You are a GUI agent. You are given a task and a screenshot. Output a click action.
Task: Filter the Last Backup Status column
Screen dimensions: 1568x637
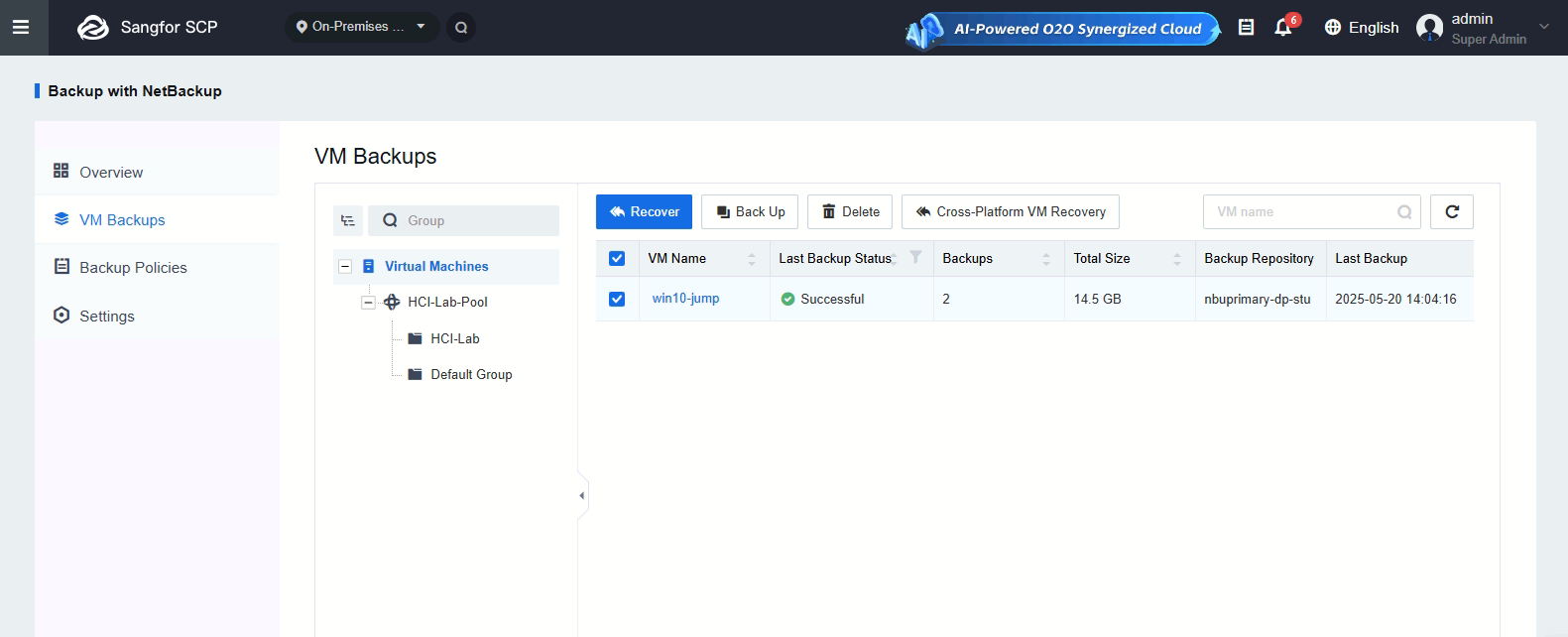click(915, 258)
